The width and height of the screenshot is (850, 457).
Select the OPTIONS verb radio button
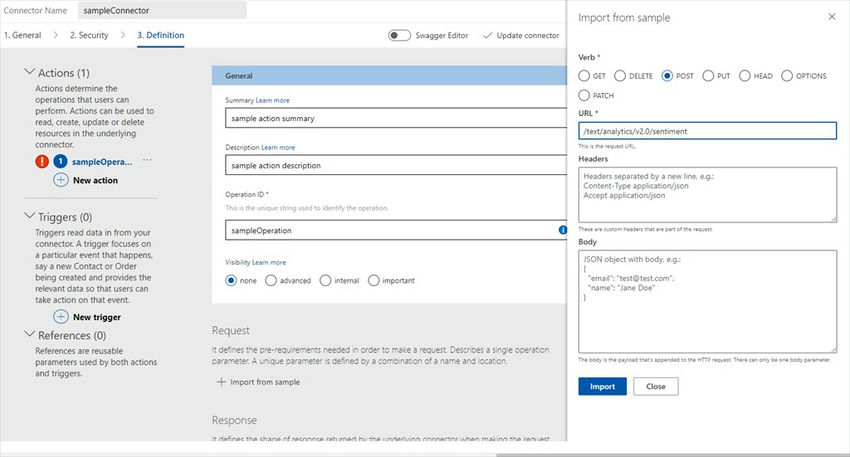pyautogui.click(x=787, y=76)
